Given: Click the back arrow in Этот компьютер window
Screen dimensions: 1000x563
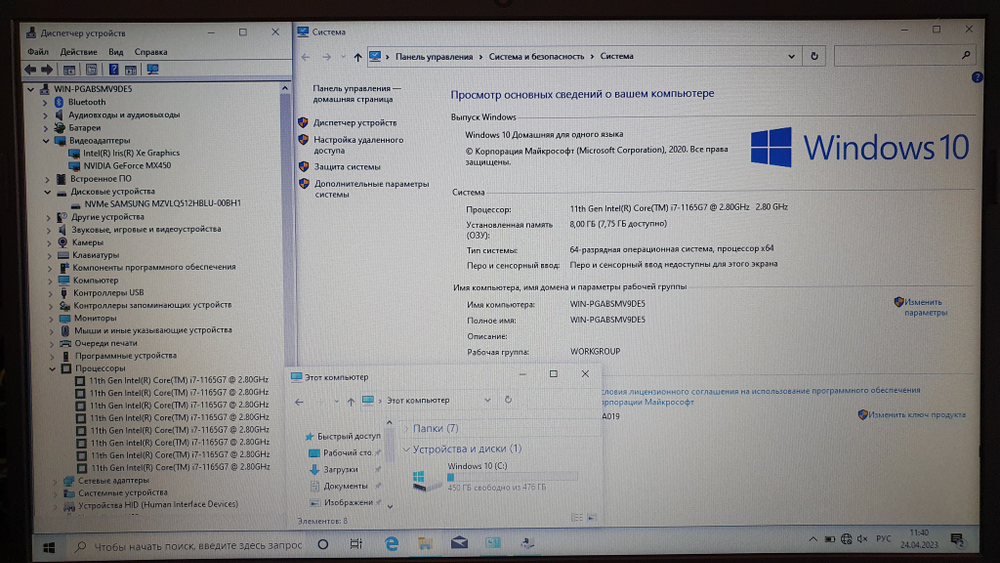Looking at the screenshot, I should point(299,402).
